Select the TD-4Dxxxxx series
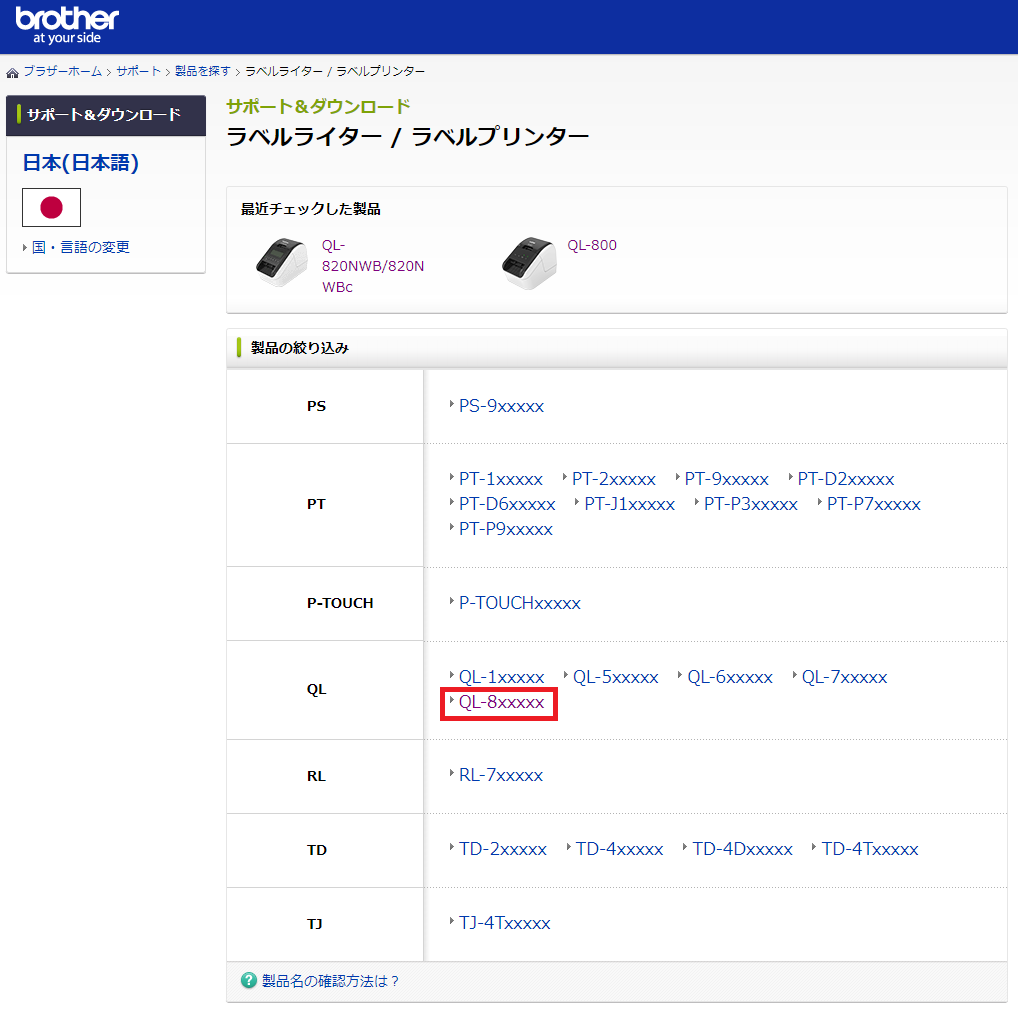The height and width of the screenshot is (1009, 1018). click(742, 849)
